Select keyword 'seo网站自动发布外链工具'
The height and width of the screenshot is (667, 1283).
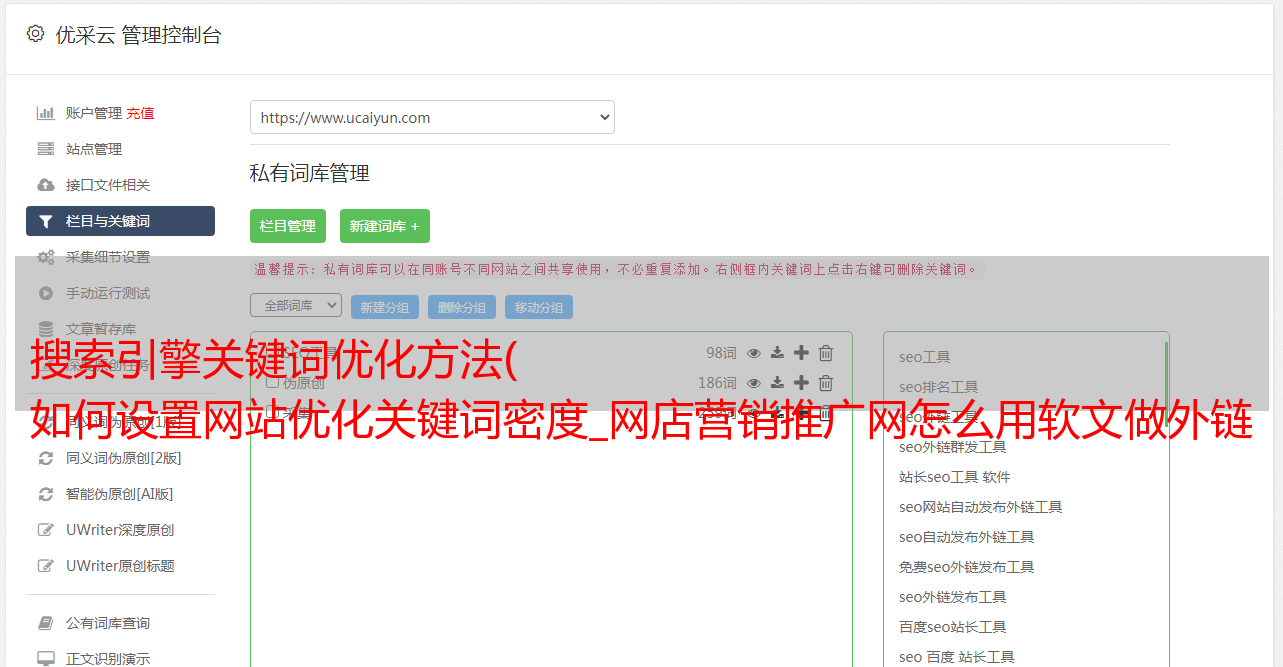[x=981, y=507]
